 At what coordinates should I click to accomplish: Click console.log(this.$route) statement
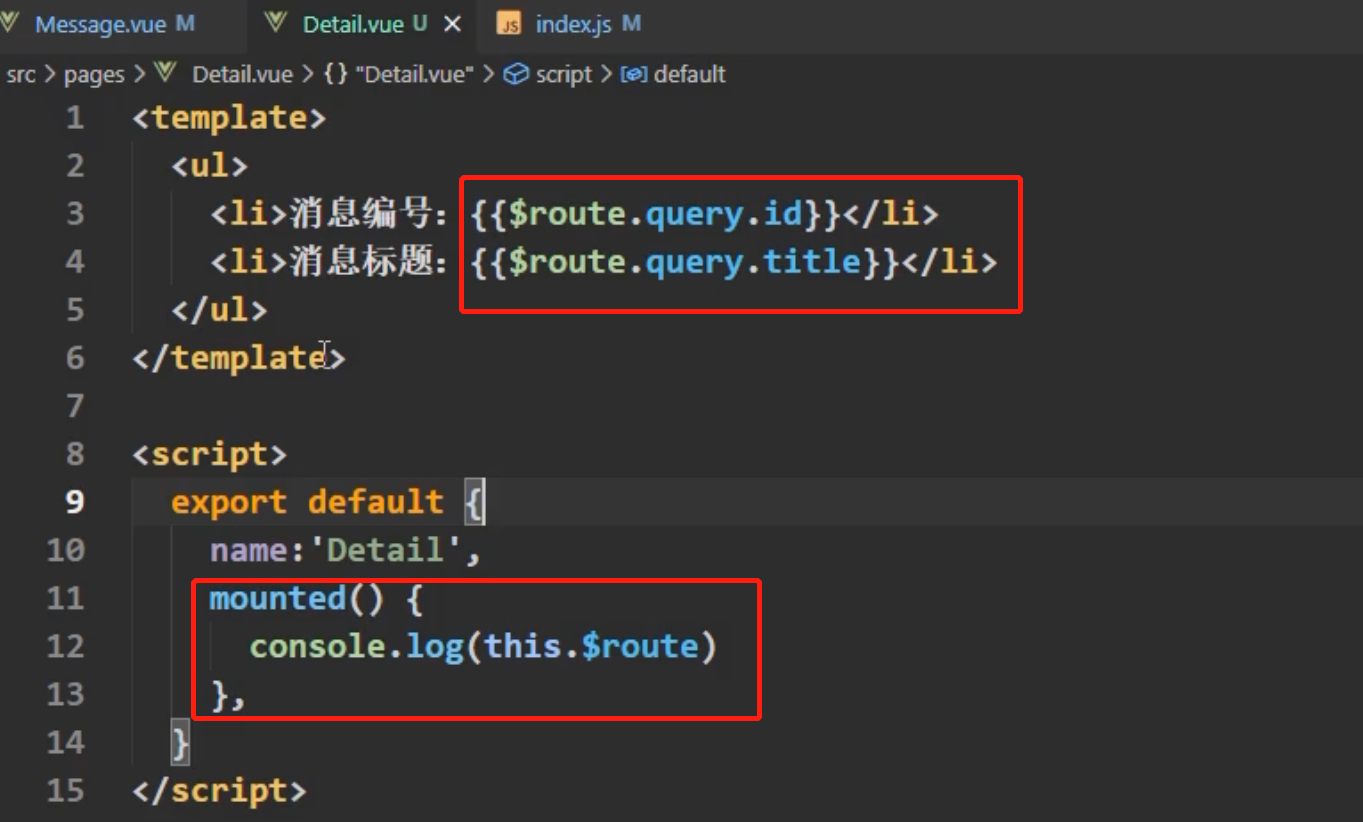pyautogui.click(x=483, y=646)
